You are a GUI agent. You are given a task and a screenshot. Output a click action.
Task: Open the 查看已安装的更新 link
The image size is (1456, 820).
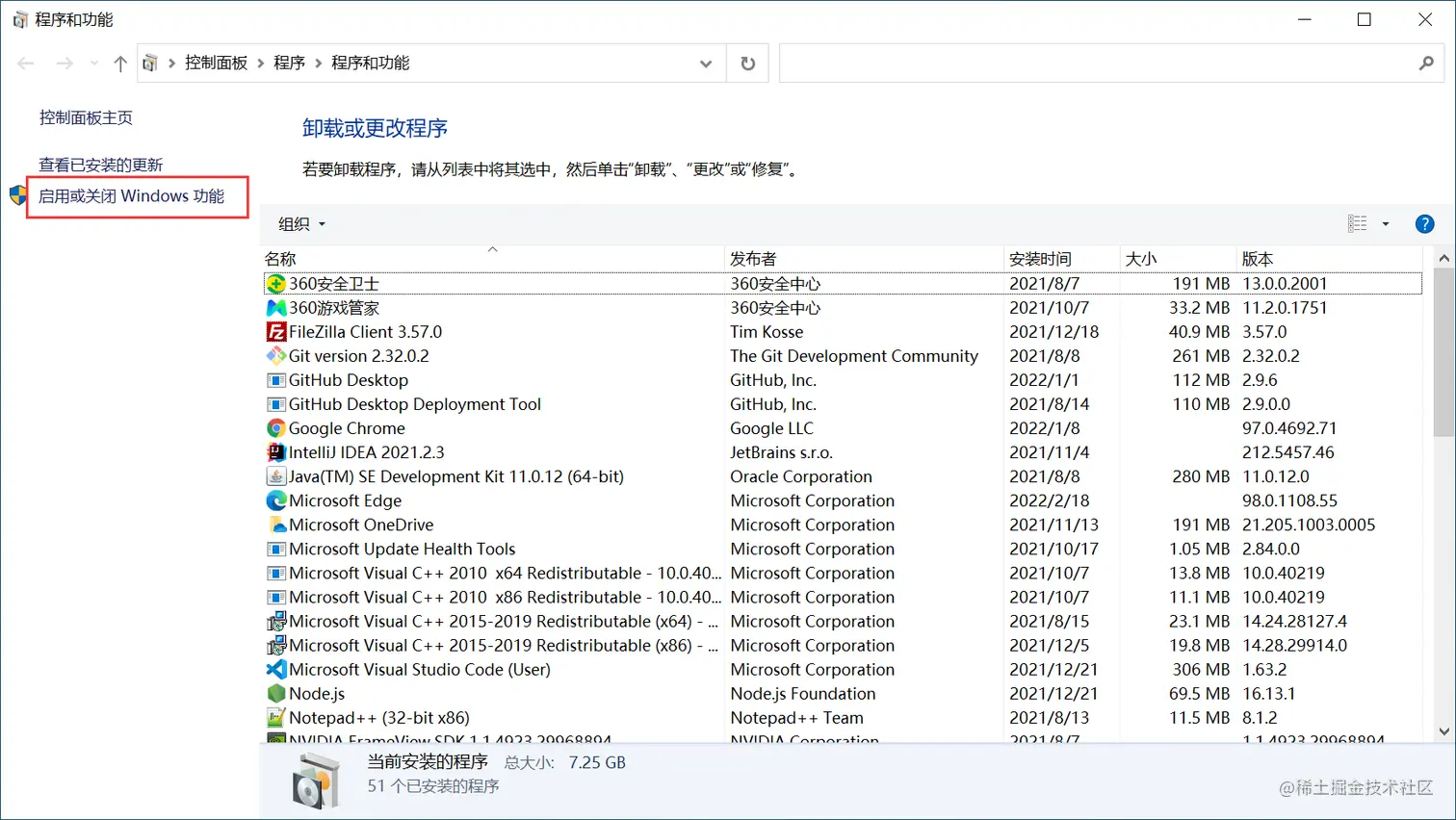[x=101, y=165]
